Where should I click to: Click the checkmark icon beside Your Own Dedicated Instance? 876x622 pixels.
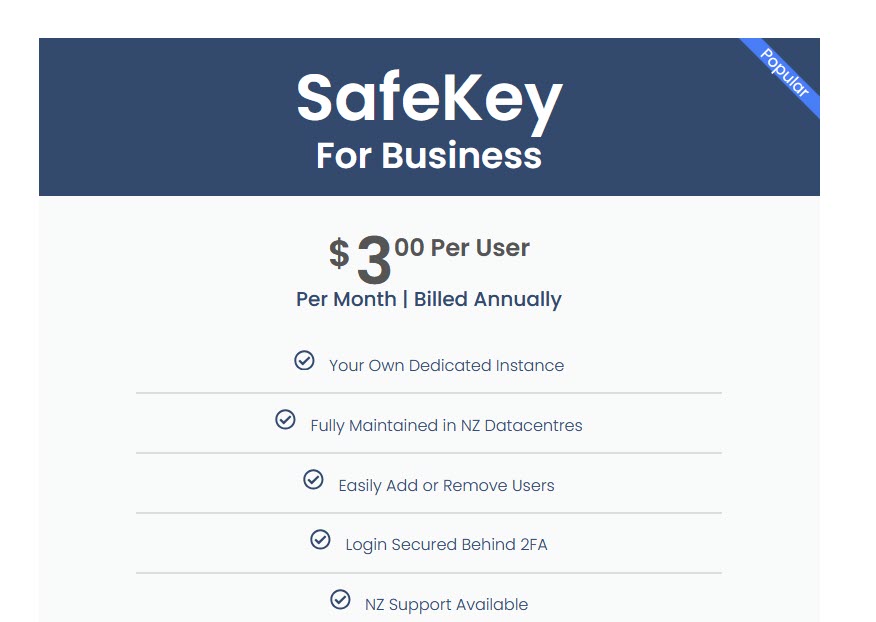point(305,361)
